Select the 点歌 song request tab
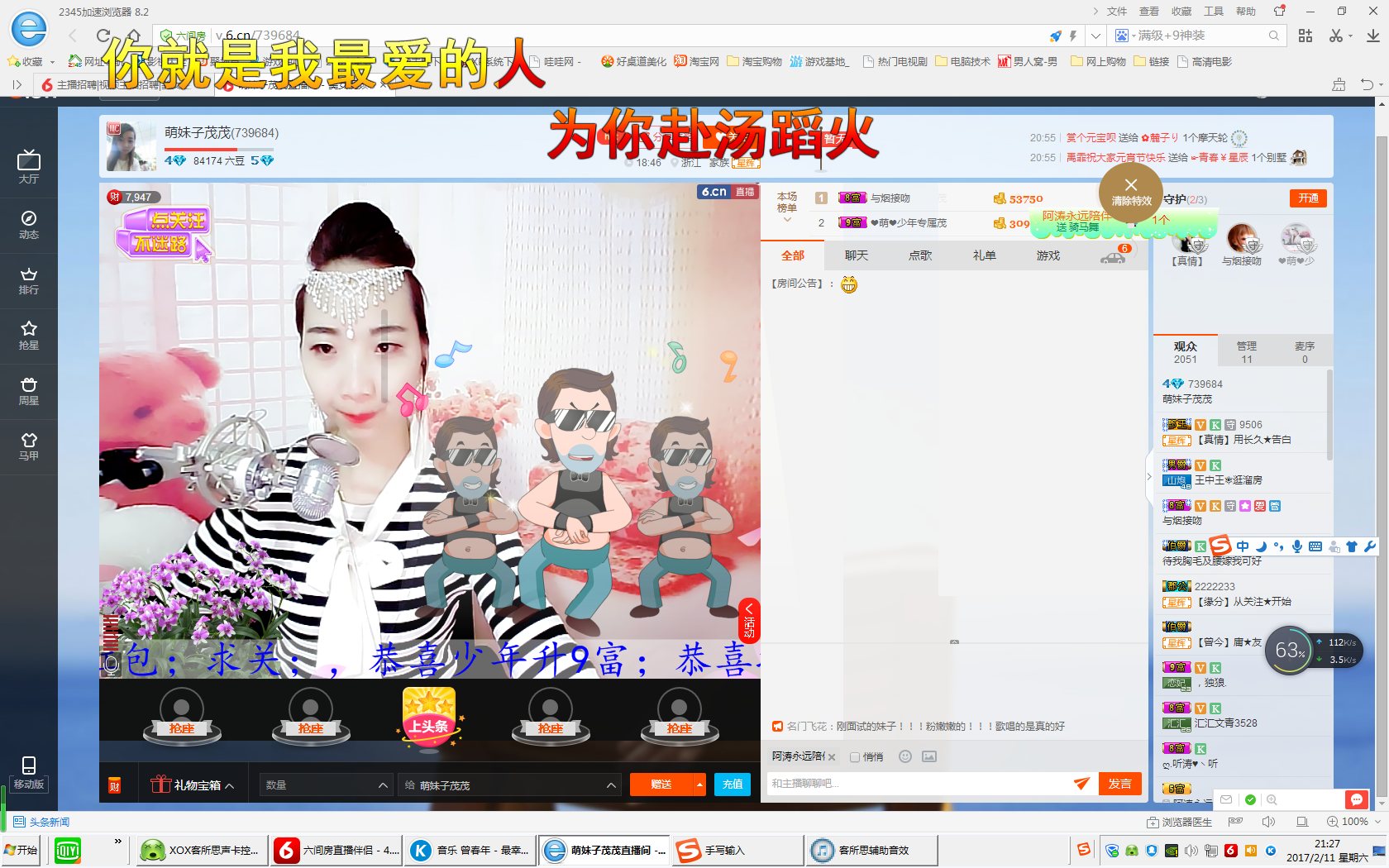This screenshot has width=1389, height=868. tap(920, 255)
